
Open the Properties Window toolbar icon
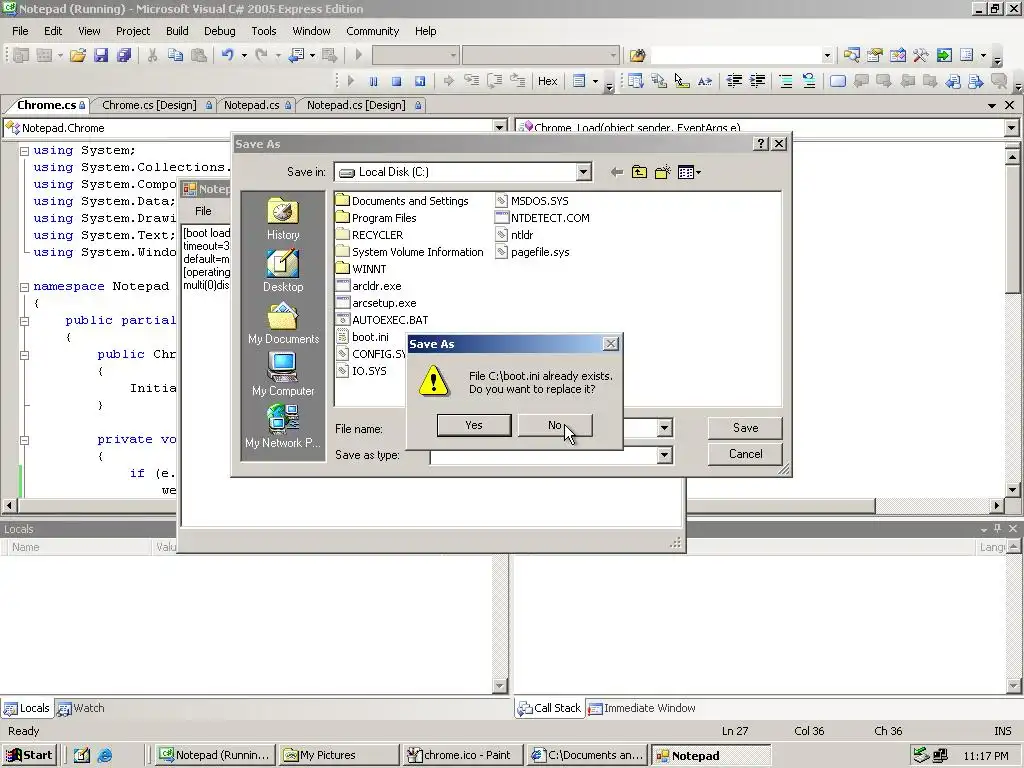tap(874, 56)
